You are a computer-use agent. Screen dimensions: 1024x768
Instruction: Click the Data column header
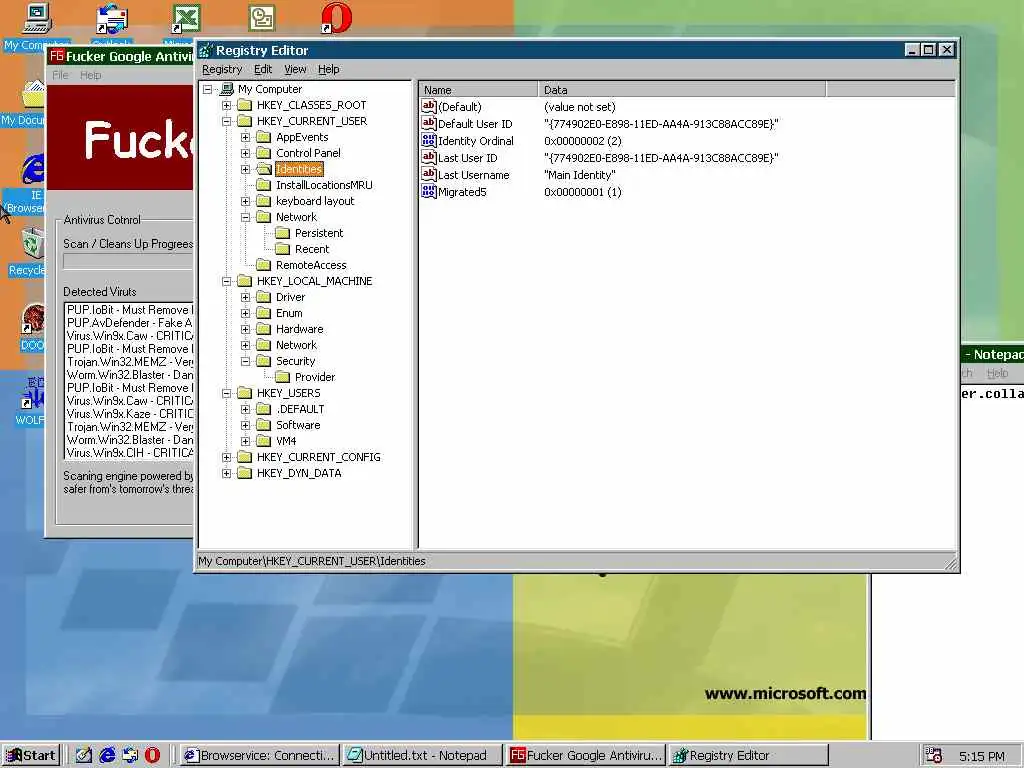click(682, 90)
